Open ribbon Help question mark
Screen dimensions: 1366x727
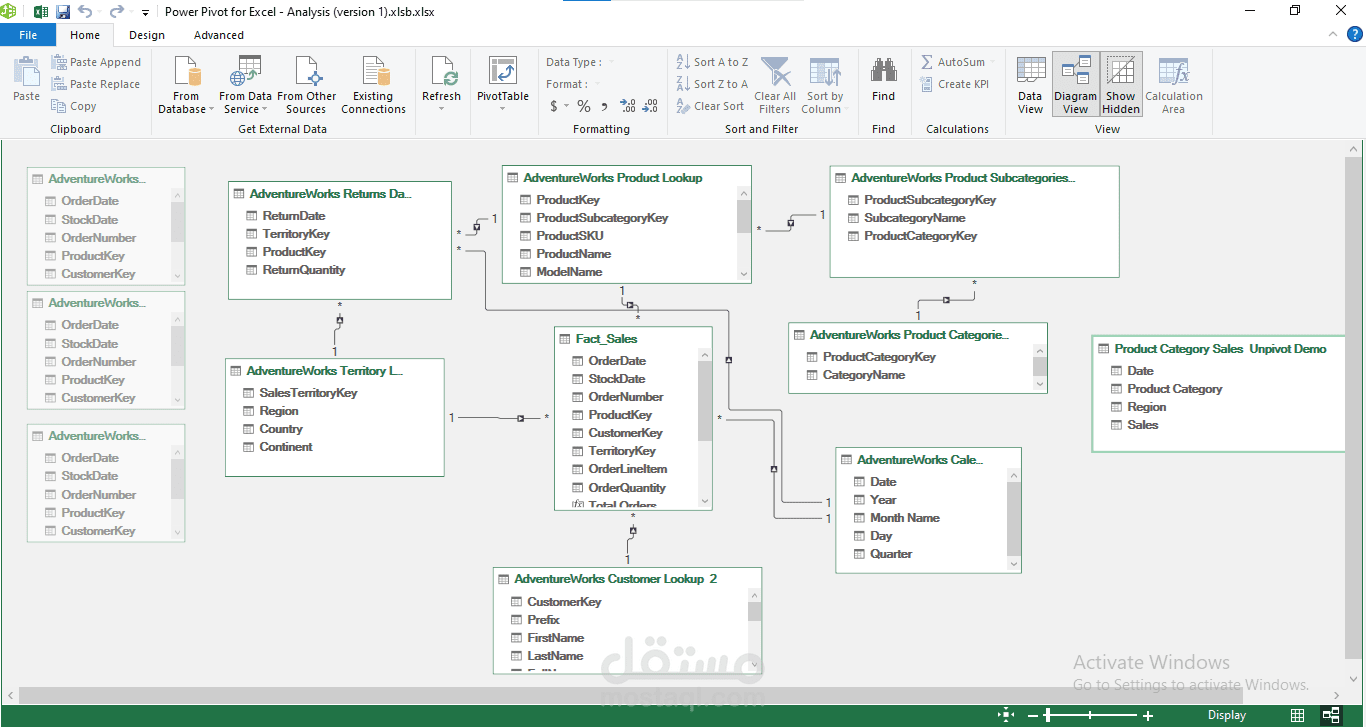(x=1355, y=34)
